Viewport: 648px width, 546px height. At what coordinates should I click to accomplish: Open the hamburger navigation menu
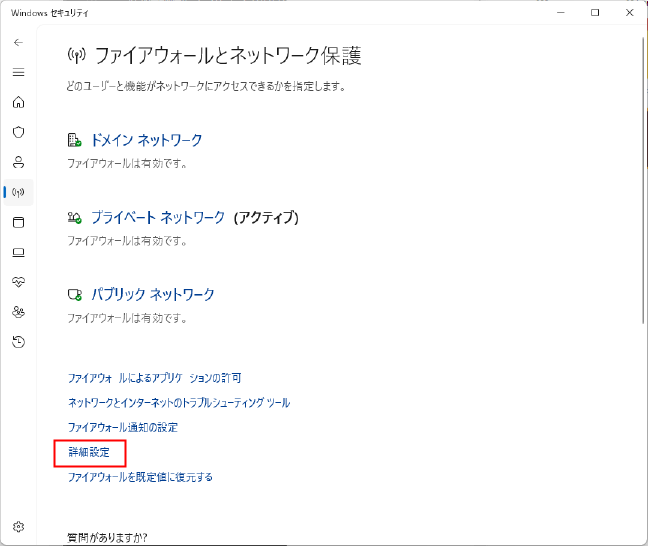click(x=18, y=72)
